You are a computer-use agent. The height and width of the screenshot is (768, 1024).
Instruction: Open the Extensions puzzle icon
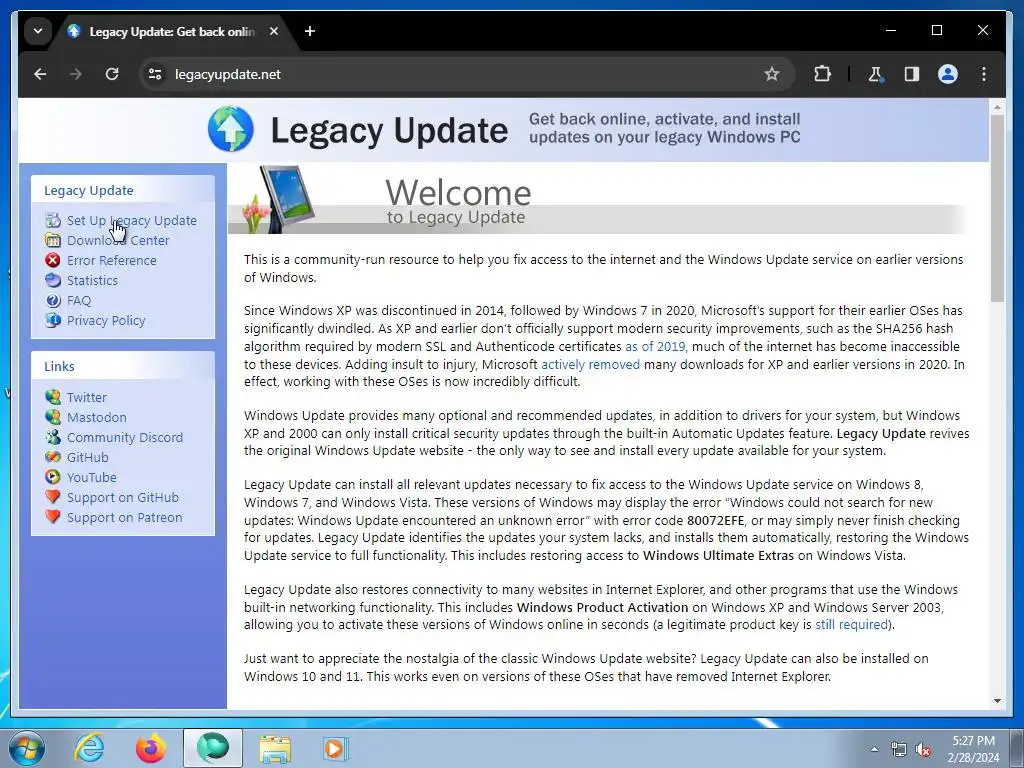tap(822, 74)
